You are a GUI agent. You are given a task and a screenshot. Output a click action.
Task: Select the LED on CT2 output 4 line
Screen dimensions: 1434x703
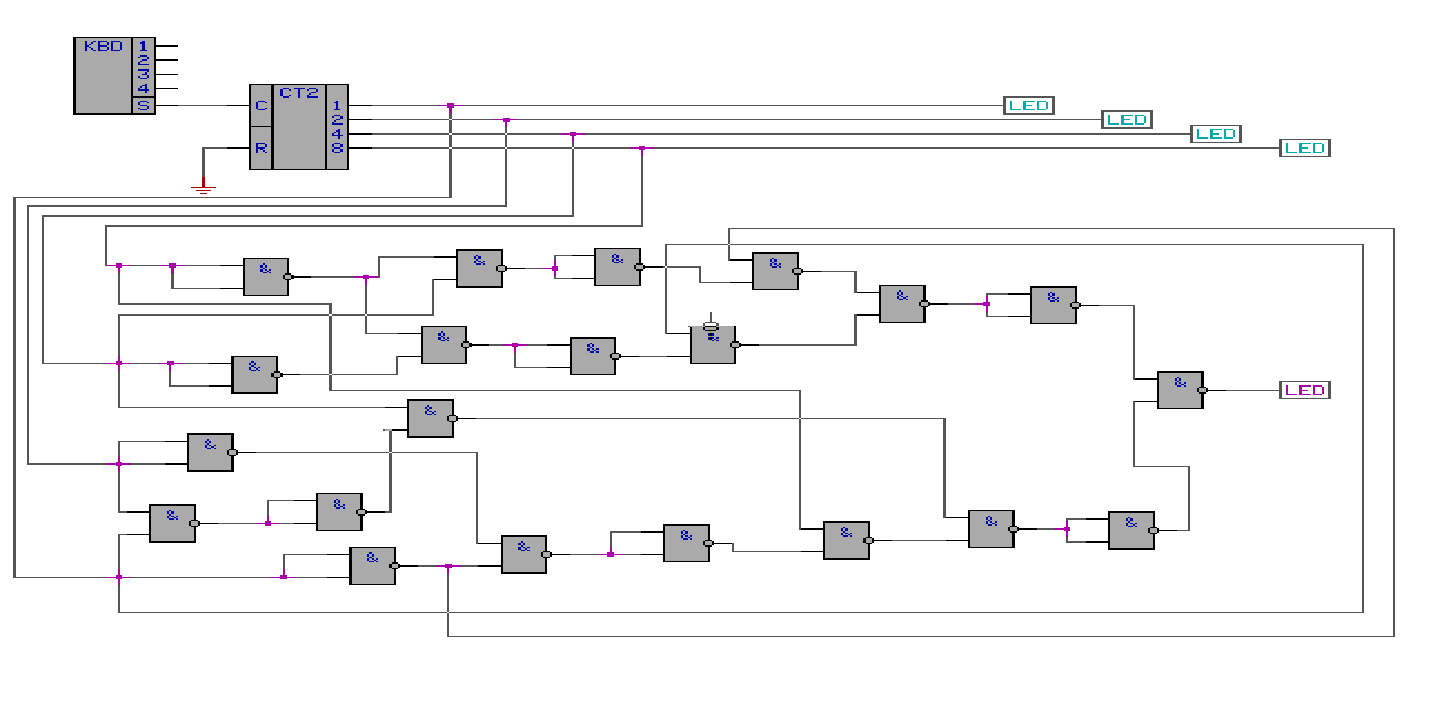pos(1216,133)
